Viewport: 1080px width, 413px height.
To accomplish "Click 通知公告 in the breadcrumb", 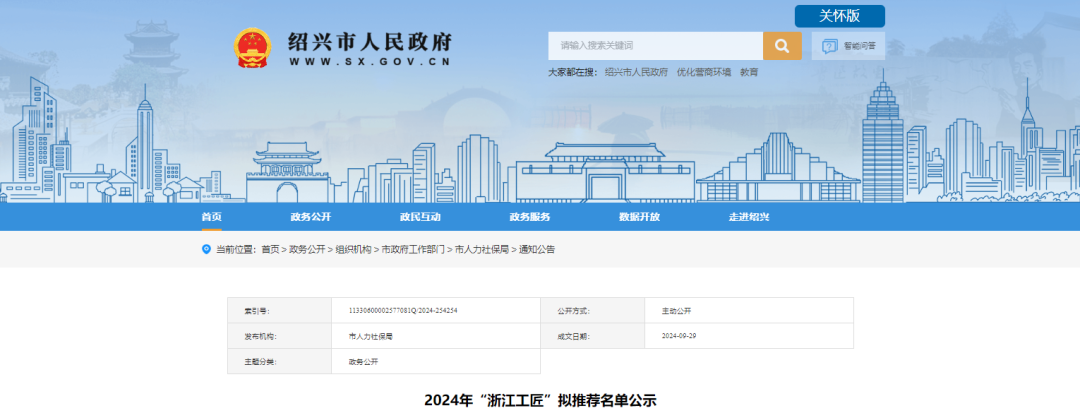I will tap(536, 249).
